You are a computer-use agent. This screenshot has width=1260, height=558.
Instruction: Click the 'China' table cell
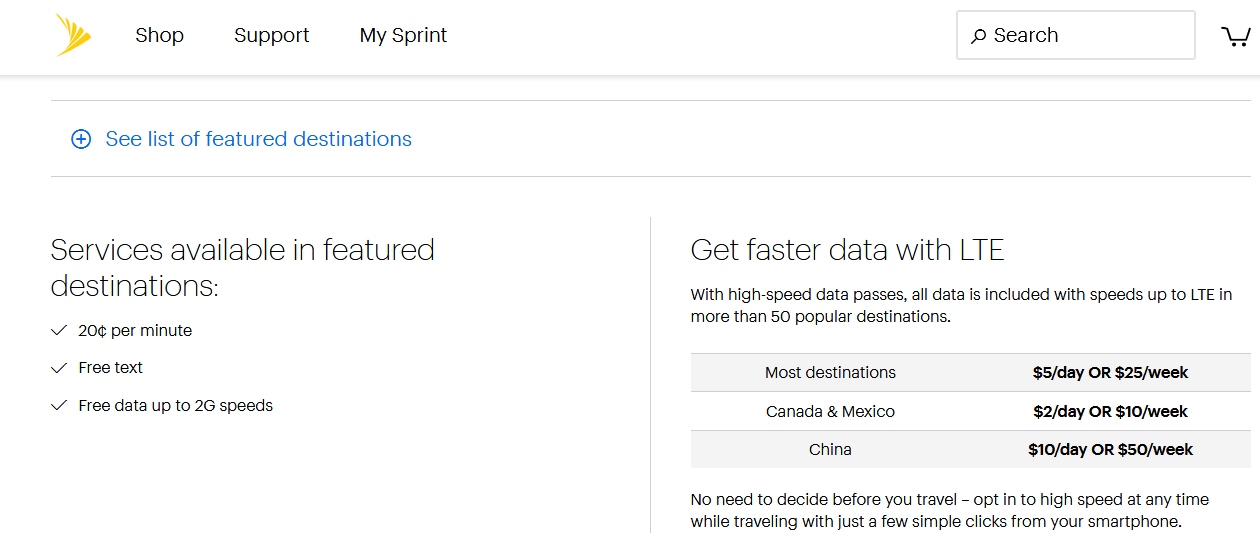point(830,449)
